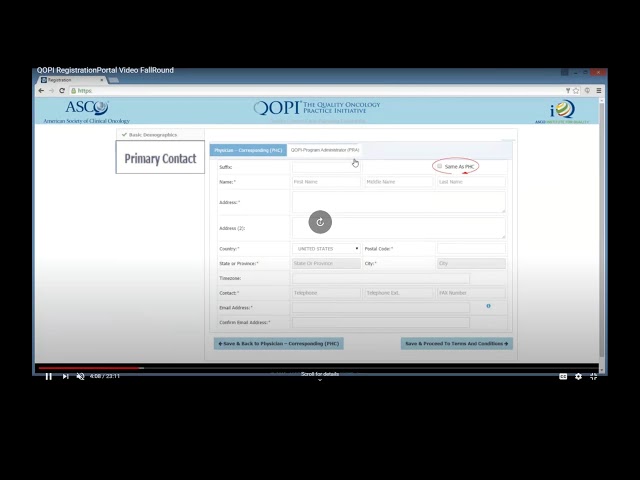Exit full screen mode
640x480 pixels.
[593, 376]
